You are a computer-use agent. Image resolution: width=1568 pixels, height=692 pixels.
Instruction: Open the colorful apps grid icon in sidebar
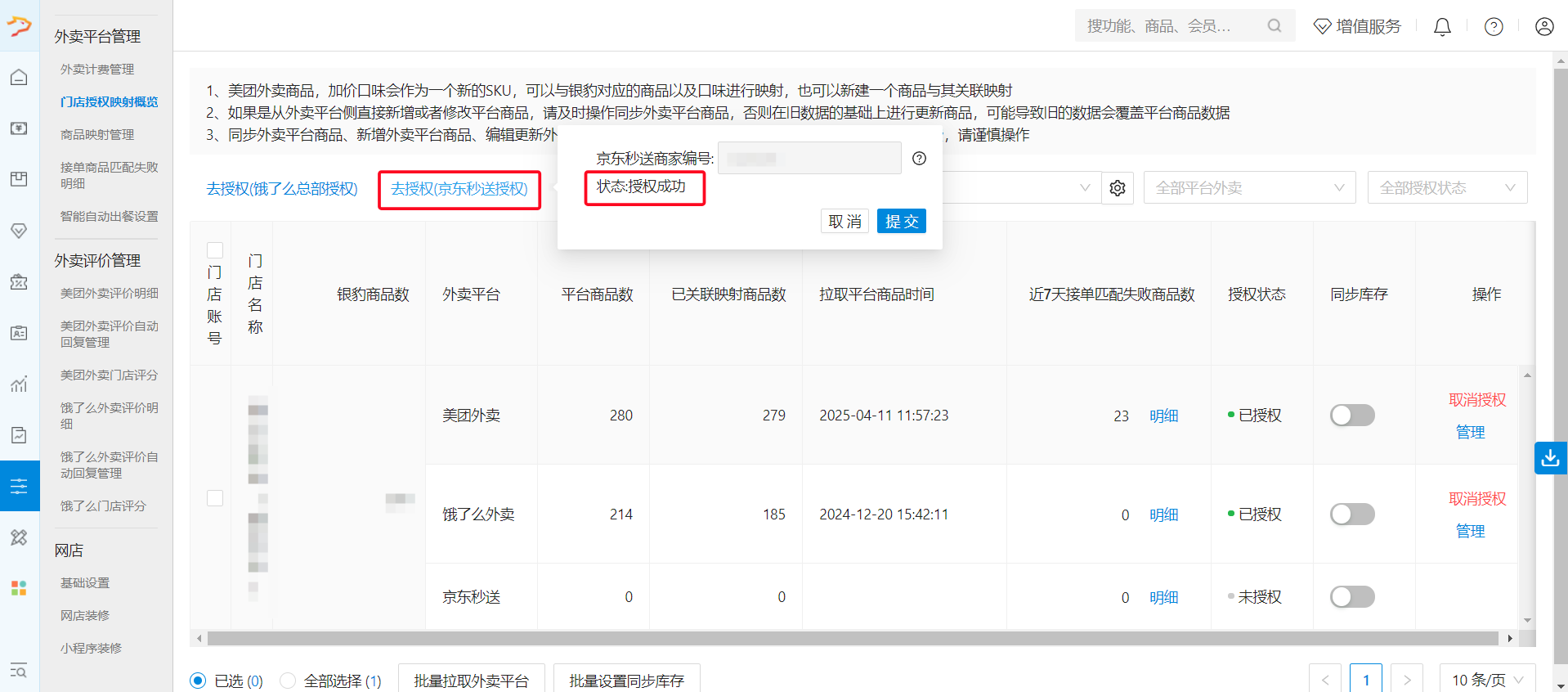click(x=19, y=588)
